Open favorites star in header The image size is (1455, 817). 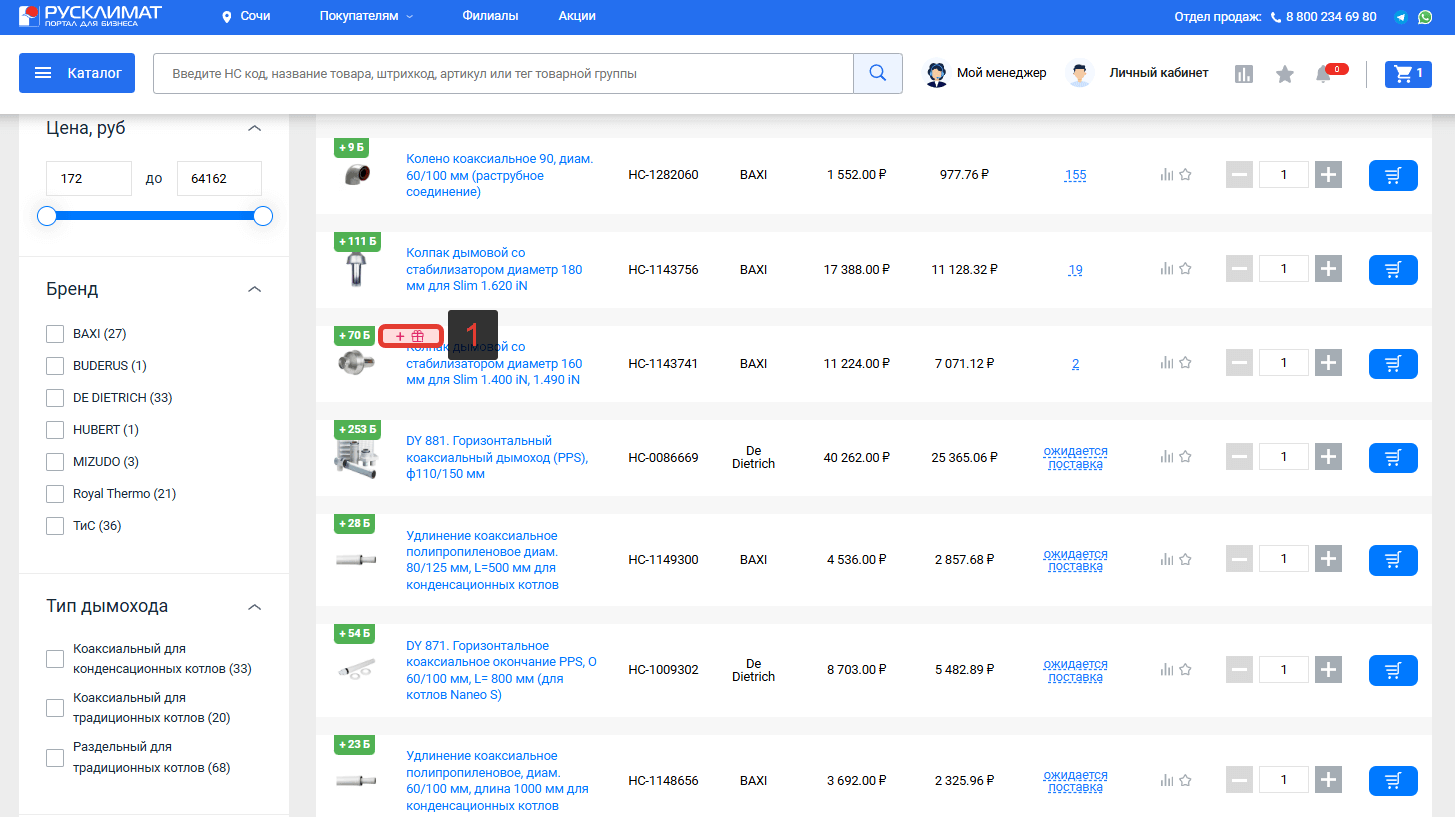tap(1285, 74)
